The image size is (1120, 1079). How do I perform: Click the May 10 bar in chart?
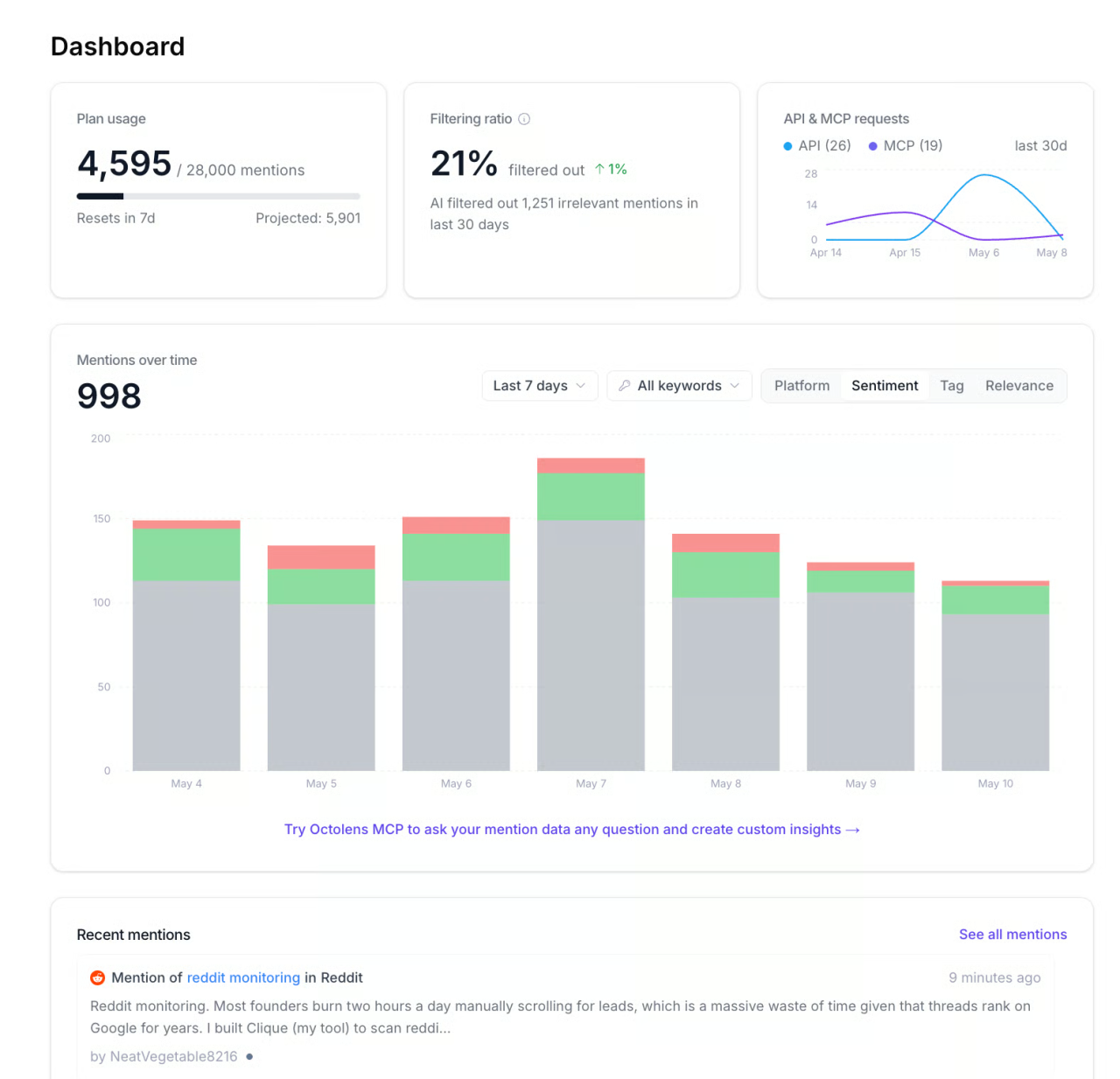[995, 676]
